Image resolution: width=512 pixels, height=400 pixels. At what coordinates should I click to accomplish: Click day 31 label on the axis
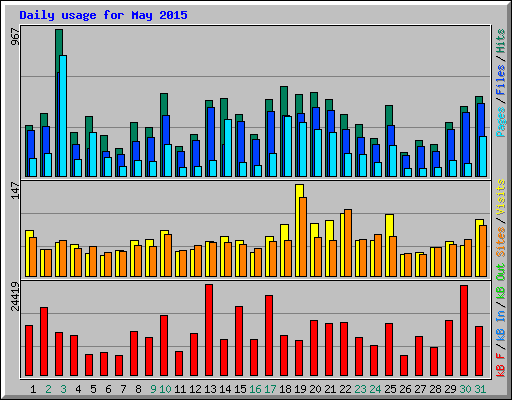(x=480, y=389)
